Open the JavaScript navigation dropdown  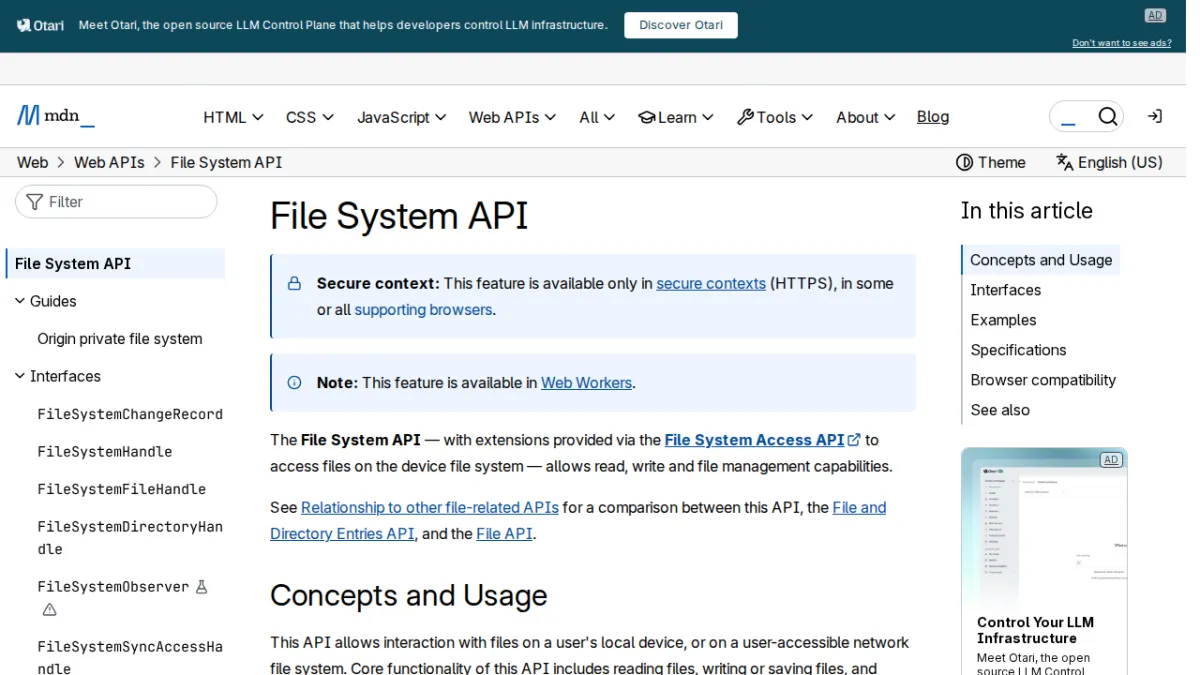coord(401,117)
